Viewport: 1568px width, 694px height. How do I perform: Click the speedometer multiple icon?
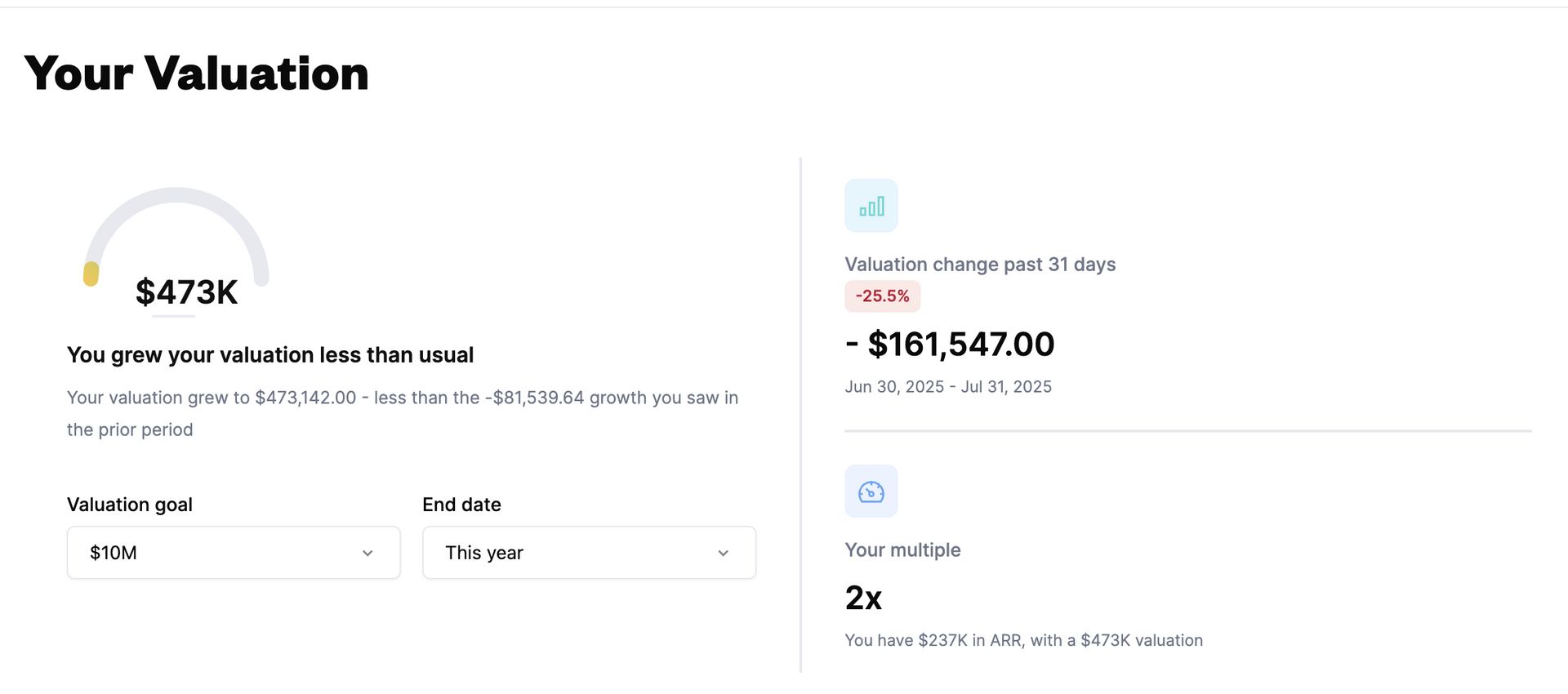coord(871,492)
